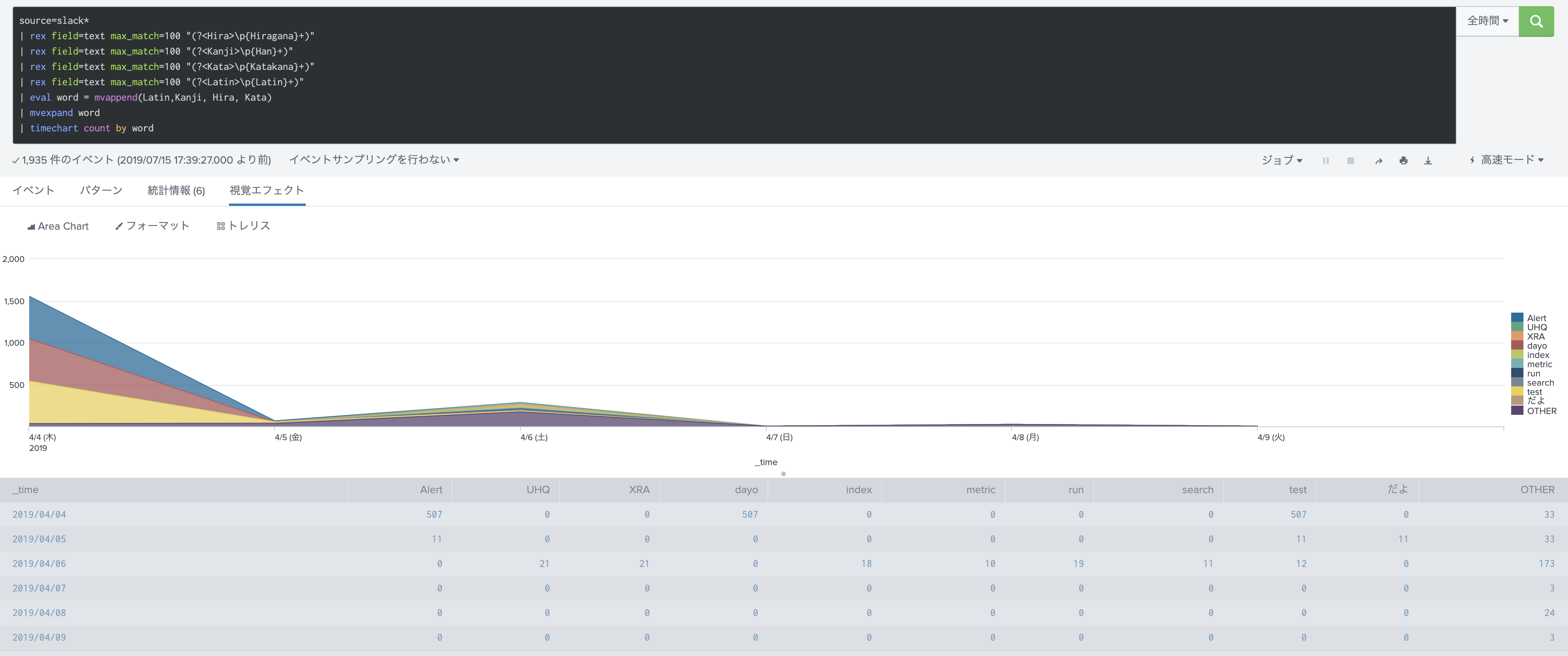Open the Area Chart type picker
Image resolution: width=1568 pixels, height=656 pixels.
58,226
